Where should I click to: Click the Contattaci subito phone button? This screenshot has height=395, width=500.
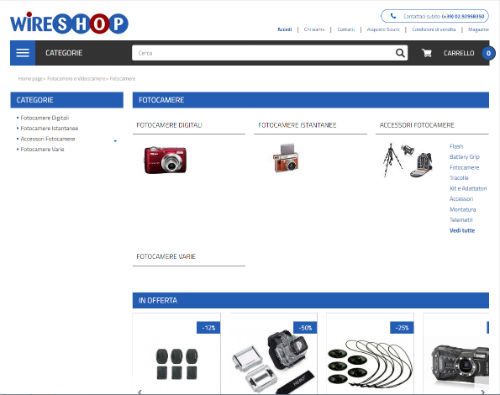pos(435,16)
